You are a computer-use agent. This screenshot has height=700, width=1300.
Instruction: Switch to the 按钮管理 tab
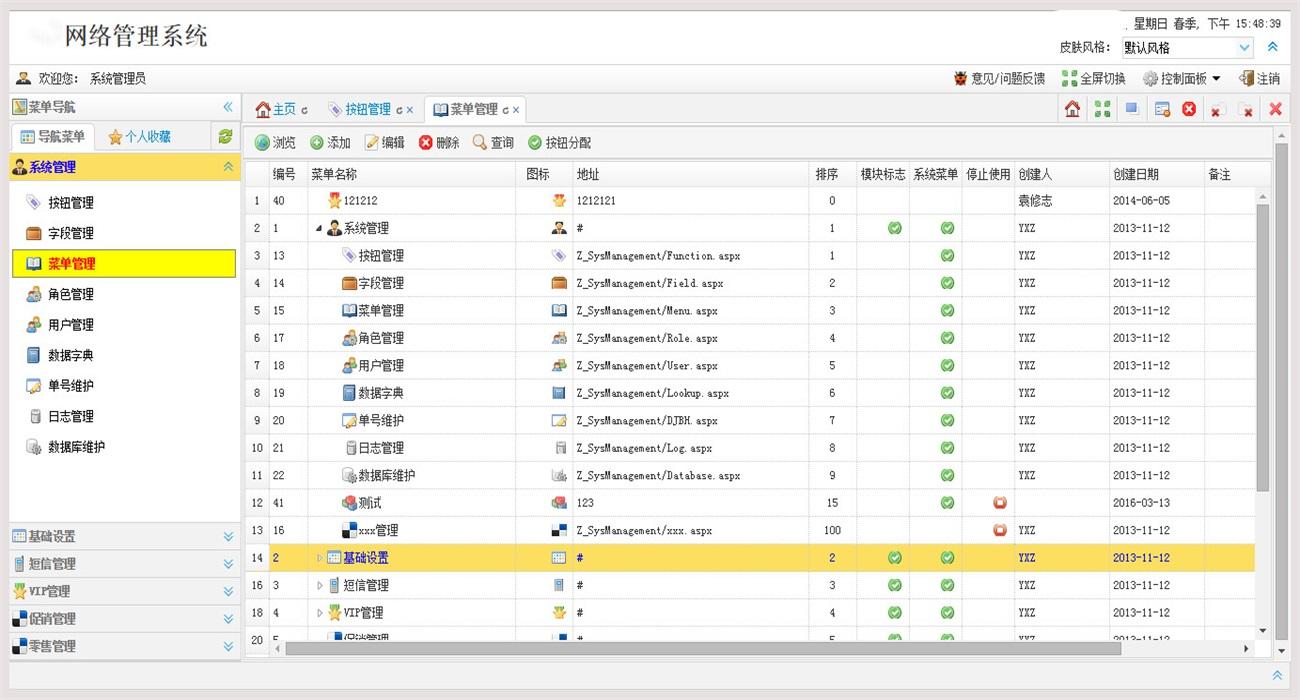point(367,110)
